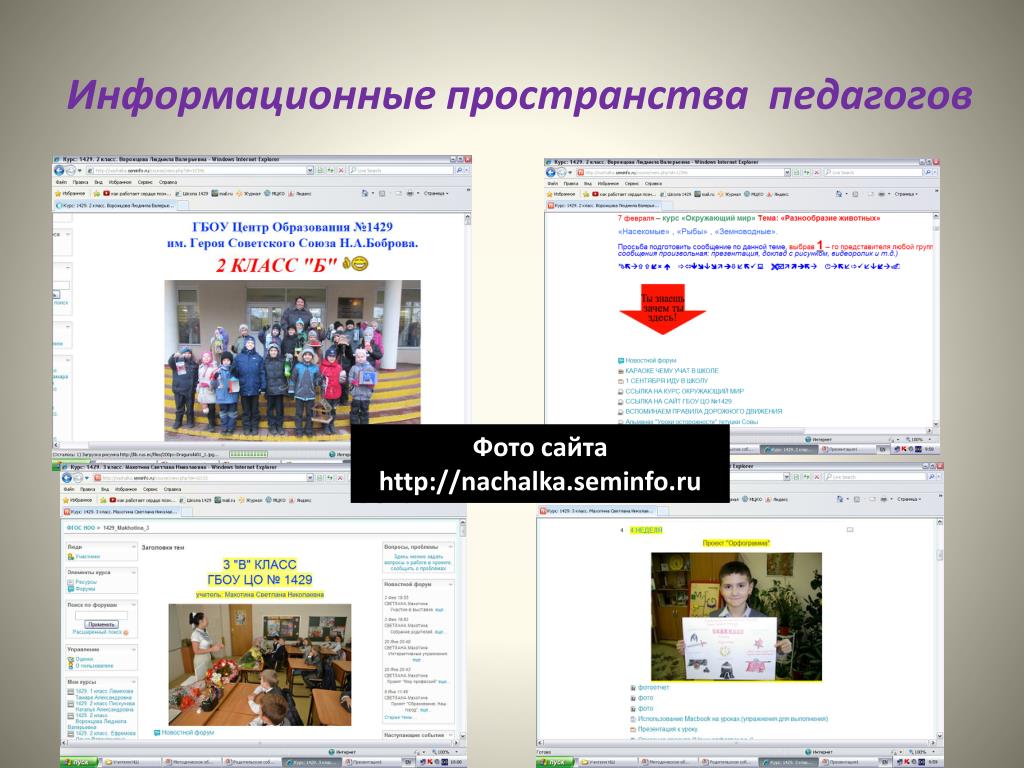Open Расширенный поиск link in bottom-left page
This screenshot has height=768, width=1024.
(97, 632)
